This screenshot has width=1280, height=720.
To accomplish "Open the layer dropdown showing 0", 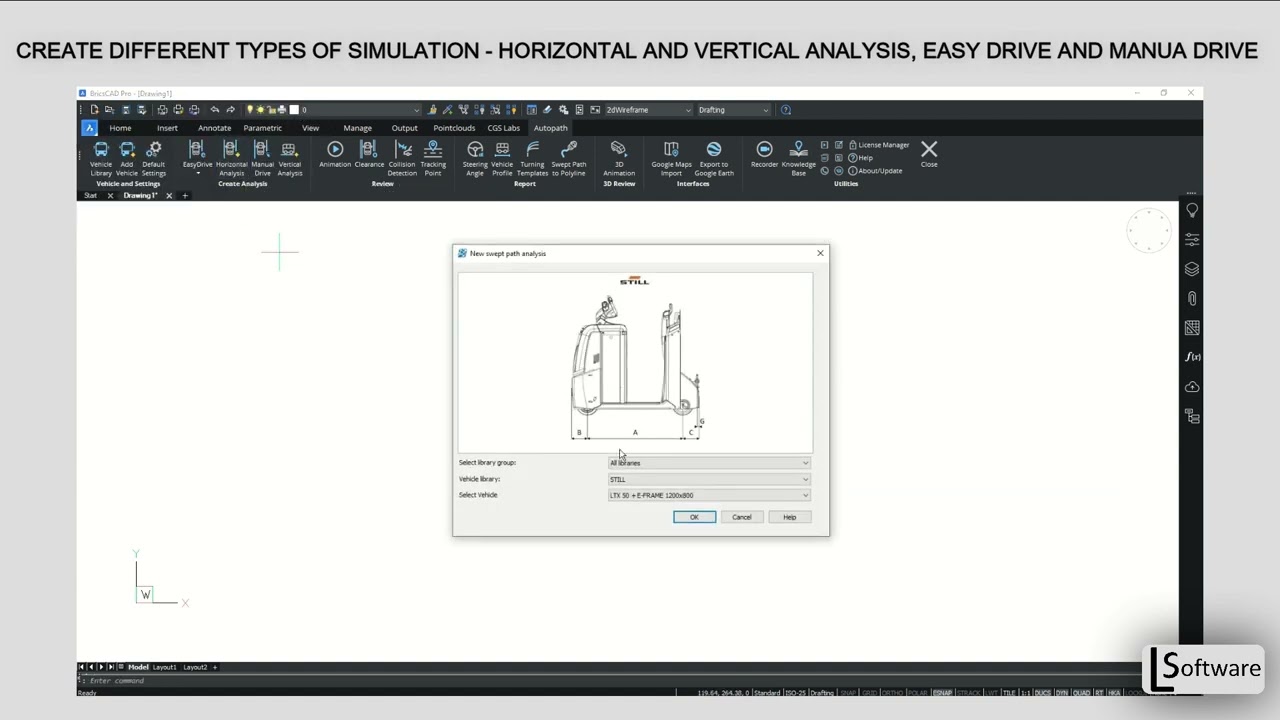I will [360, 110].
